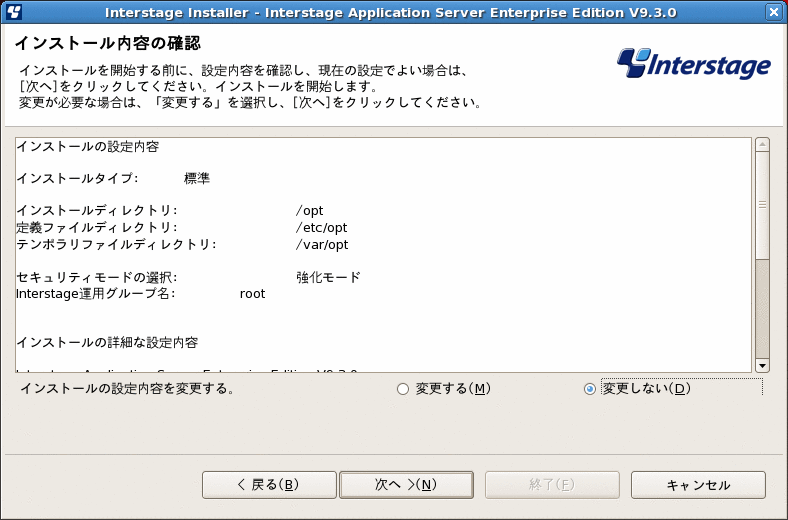Click the インストールの設定内容 heading line
The image size is (788, 520).
88,147
